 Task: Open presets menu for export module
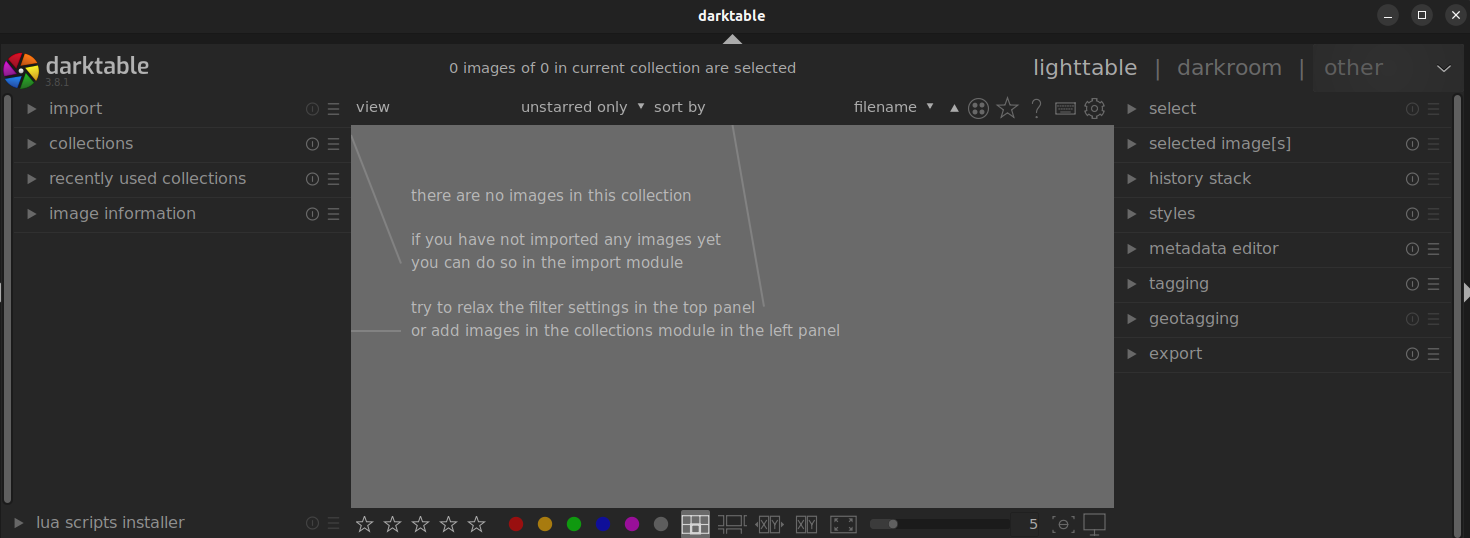pyautogui.click(x=1434, y=354)
